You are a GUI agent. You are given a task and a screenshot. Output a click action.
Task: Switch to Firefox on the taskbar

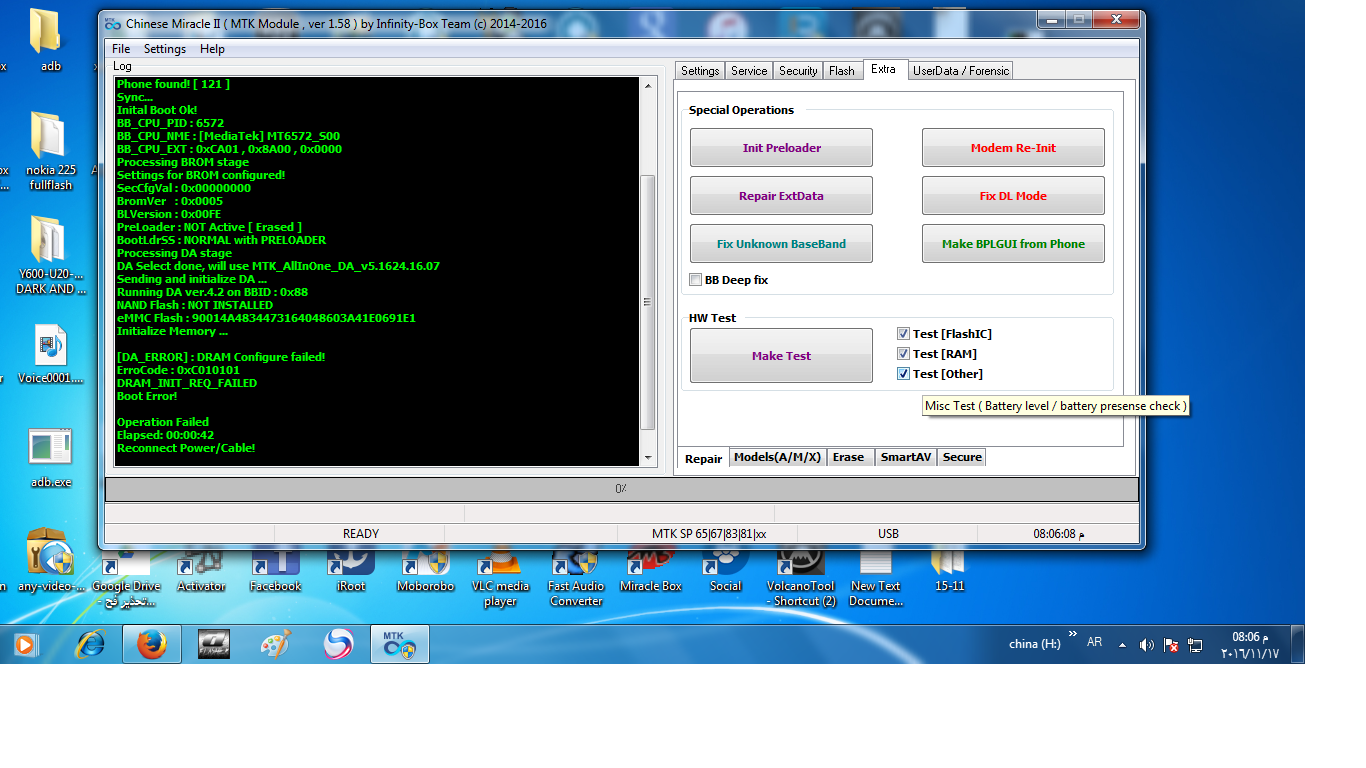tap(152, 645)
